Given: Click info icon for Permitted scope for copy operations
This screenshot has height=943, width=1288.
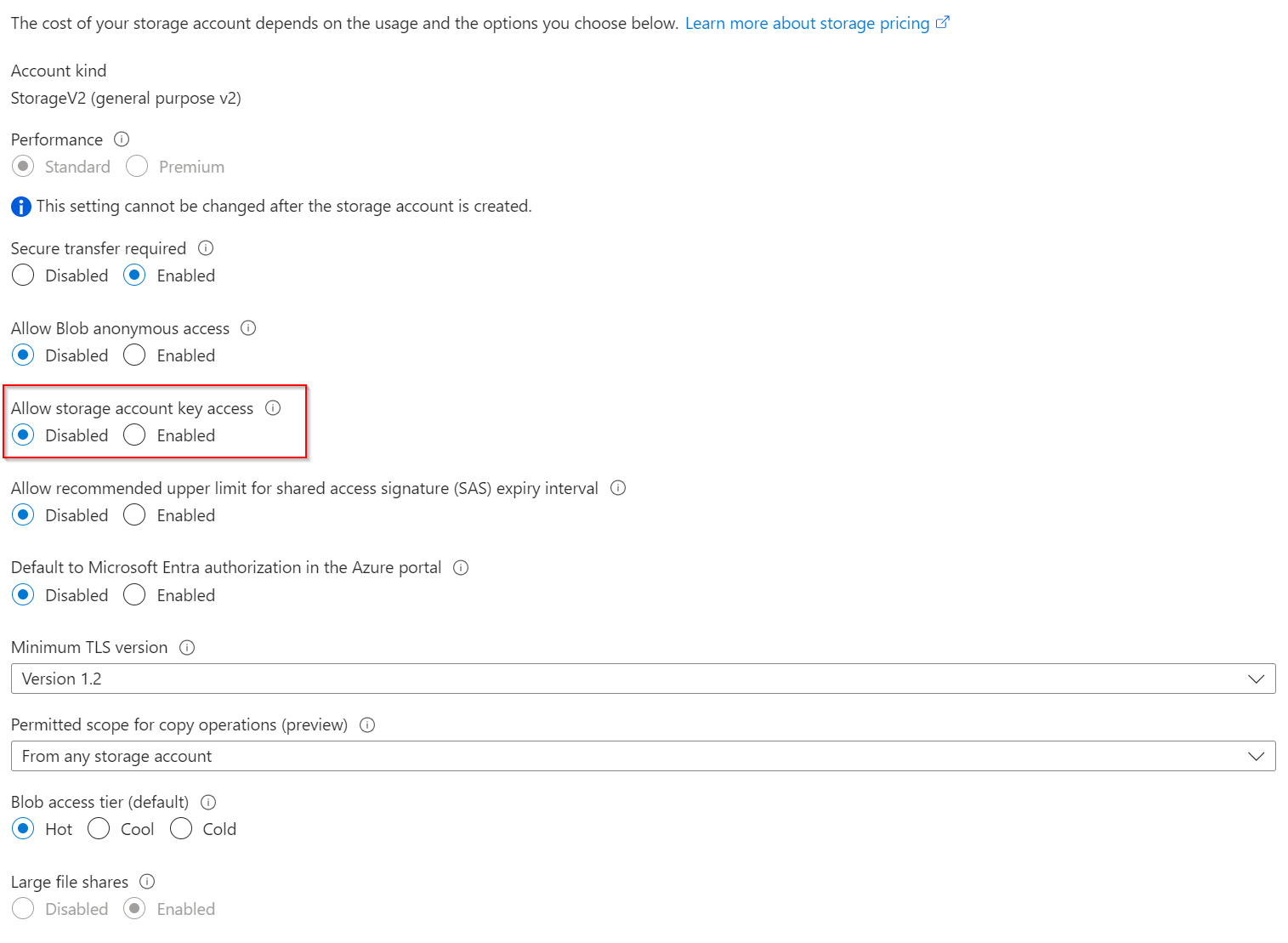Looking at the screenshot, I should [x=367, y=725].
